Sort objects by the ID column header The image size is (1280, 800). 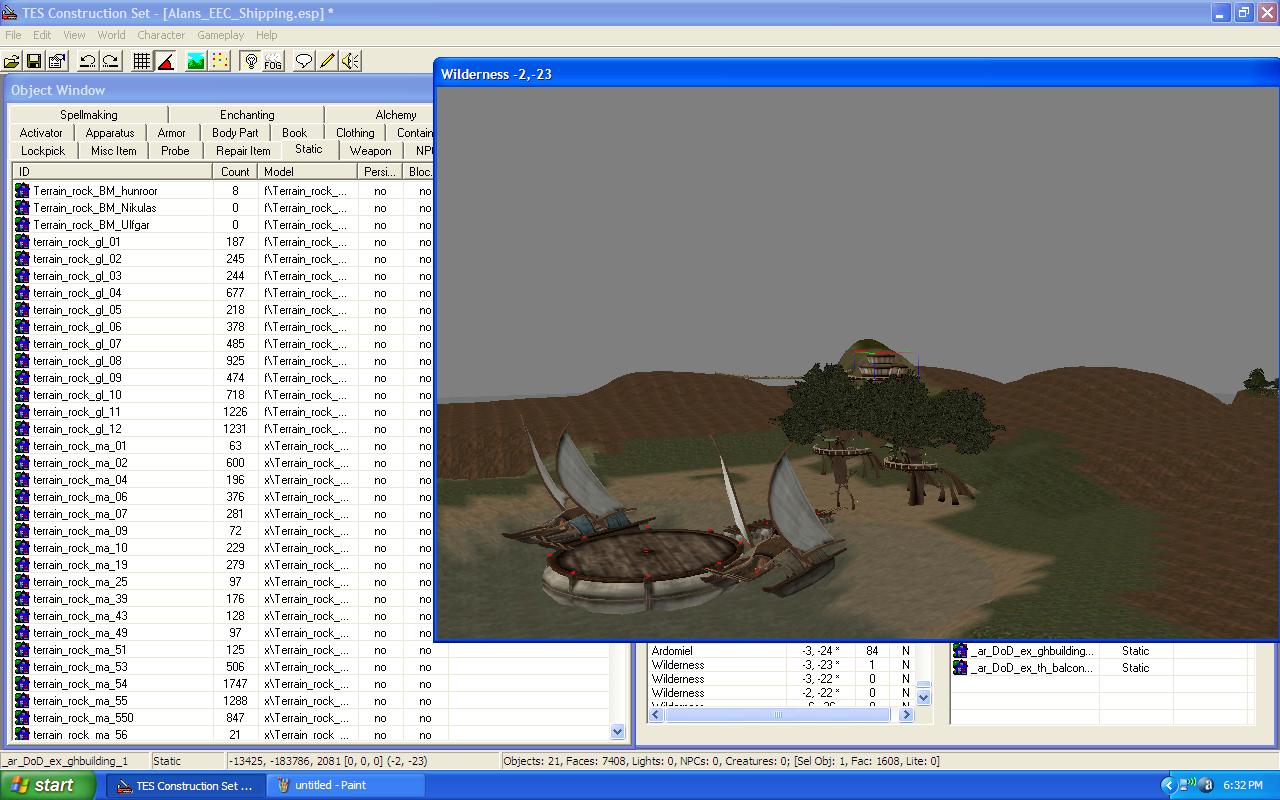click(x=112, y=172)
